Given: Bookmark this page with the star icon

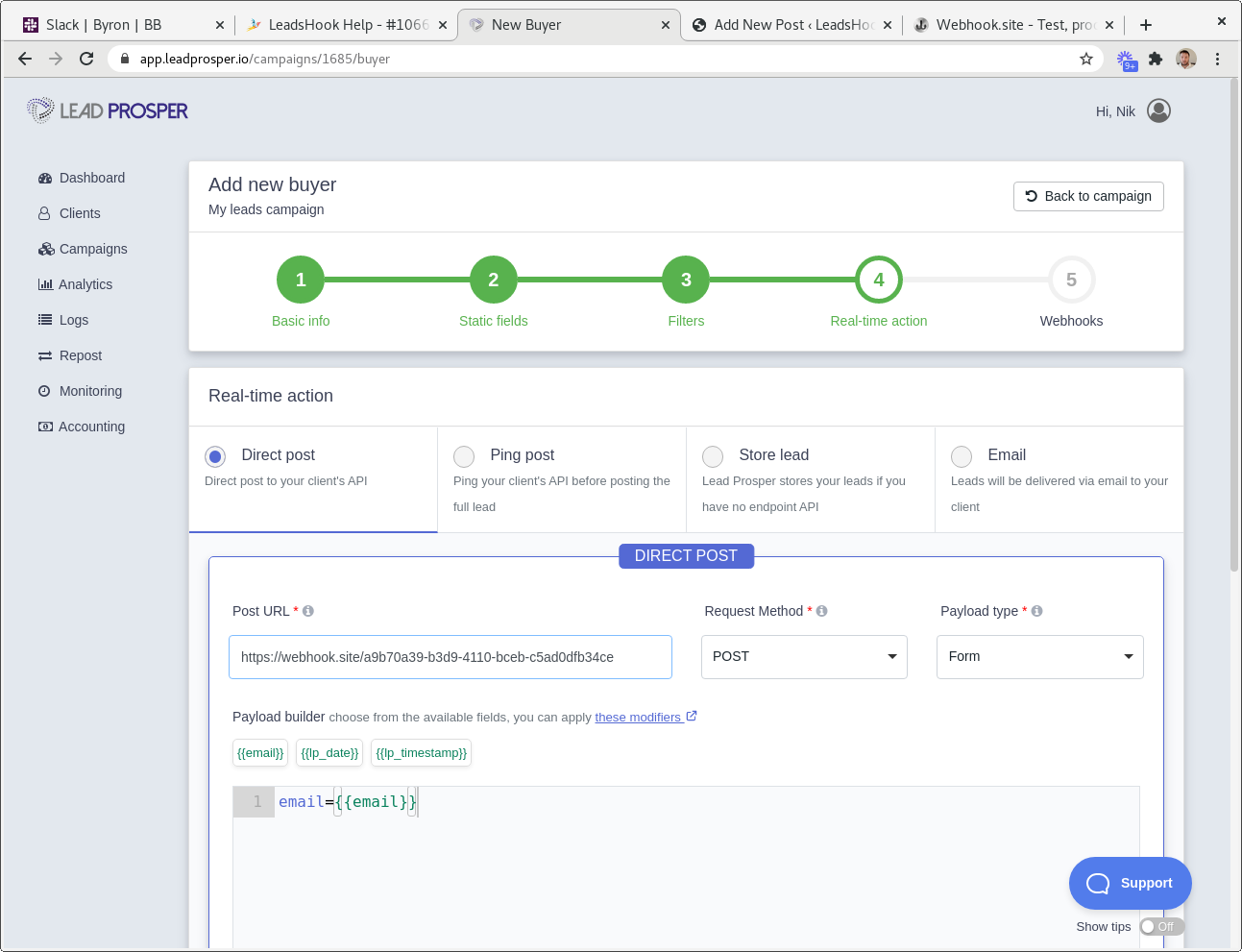Looking at the screenshot, I should [1086, 59].
